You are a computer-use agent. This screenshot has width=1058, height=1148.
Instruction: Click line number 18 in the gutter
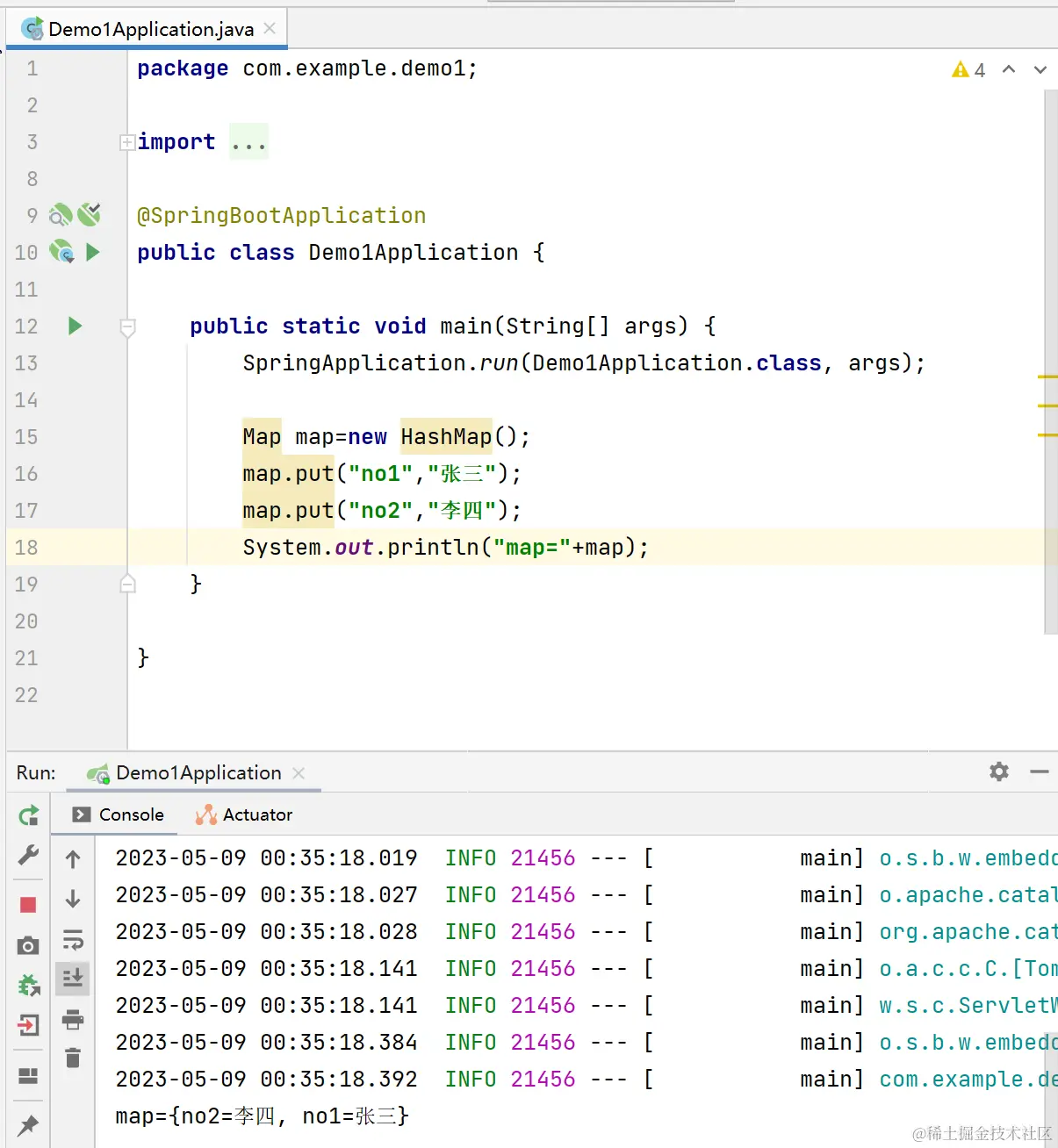coord(26,548)
